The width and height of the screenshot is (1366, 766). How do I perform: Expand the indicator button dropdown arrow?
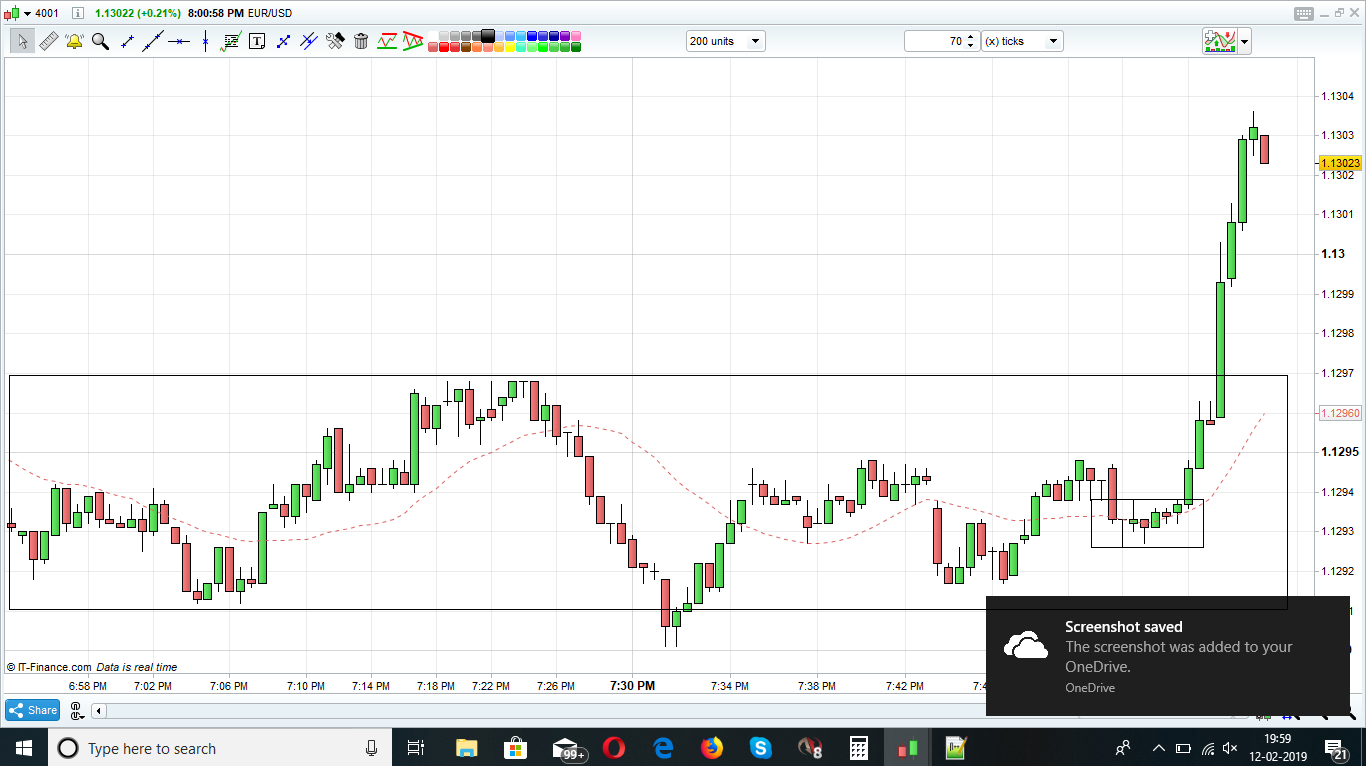pyautogui.click(x=1245, y=41)
